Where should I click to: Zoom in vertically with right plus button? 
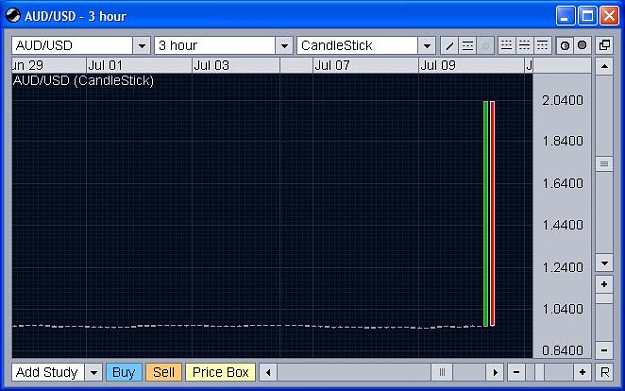coord(604,284)
